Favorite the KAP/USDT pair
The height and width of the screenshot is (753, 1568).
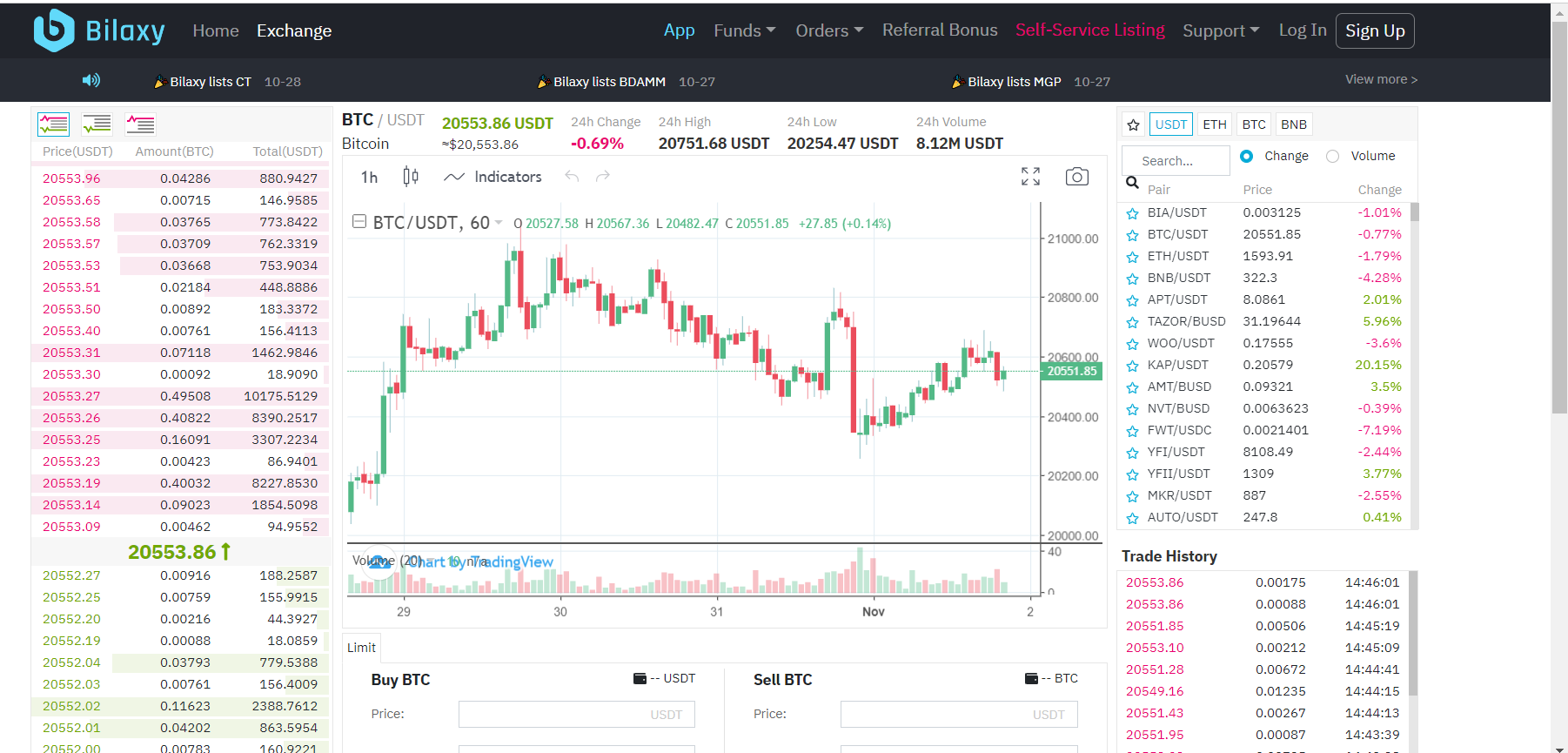pyautogui.click(x=1132, y=366)
